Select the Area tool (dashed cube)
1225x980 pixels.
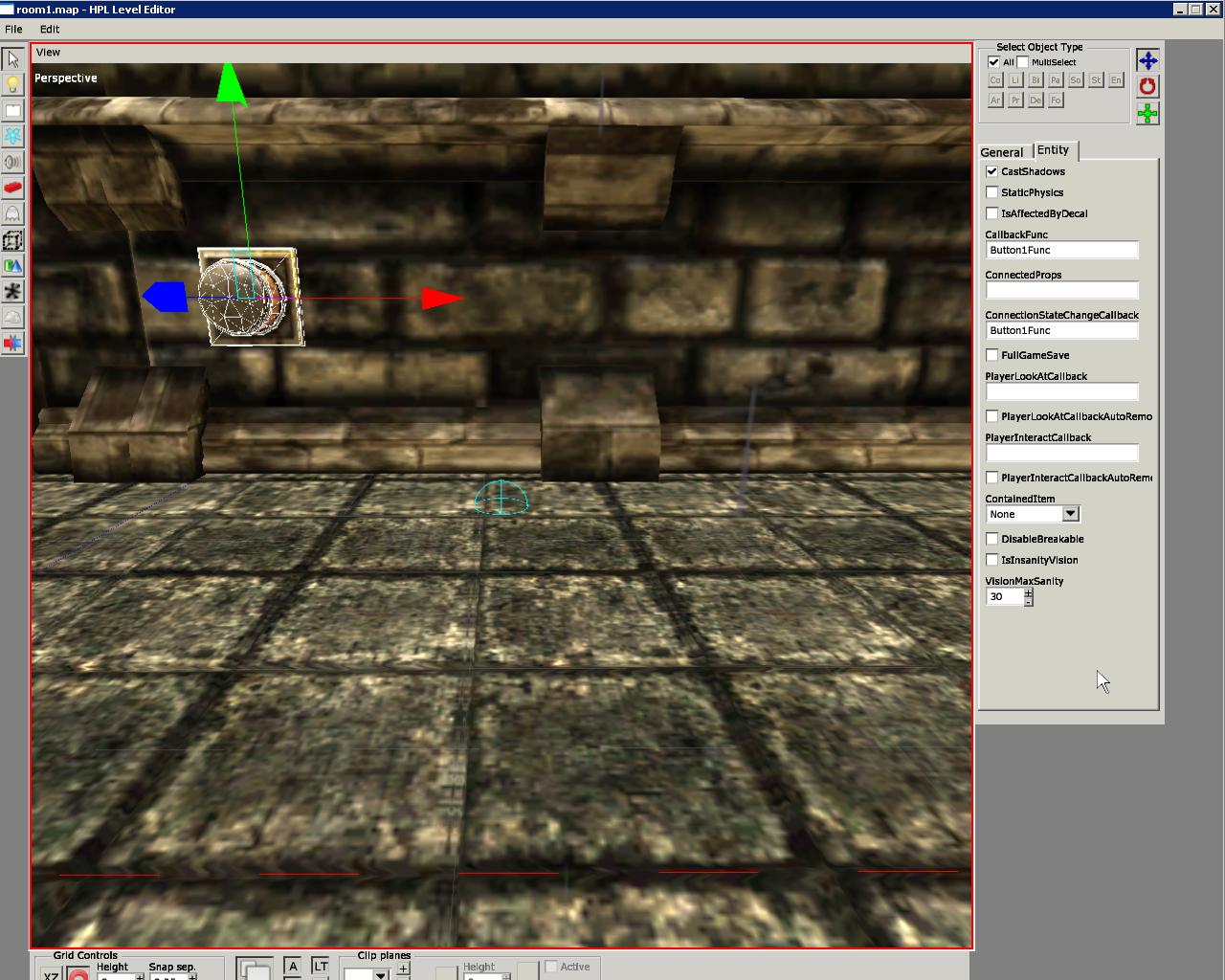12,240
